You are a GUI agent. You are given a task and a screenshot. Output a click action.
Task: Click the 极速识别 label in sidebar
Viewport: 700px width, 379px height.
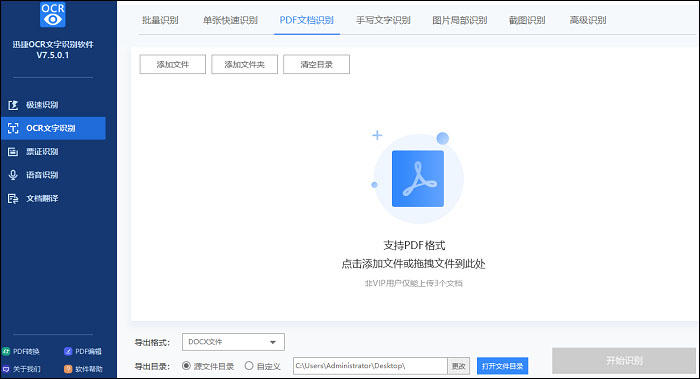(x=42, y=105)
